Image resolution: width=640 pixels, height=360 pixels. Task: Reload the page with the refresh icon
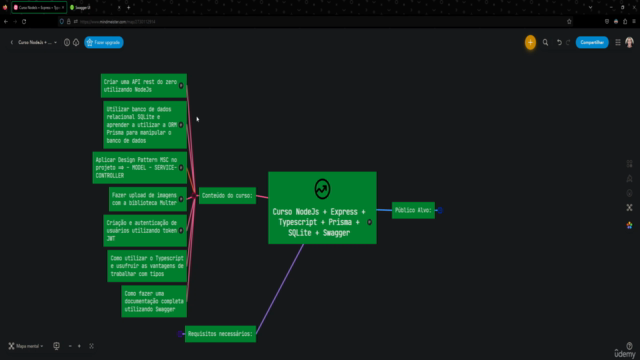click(24, 22)
